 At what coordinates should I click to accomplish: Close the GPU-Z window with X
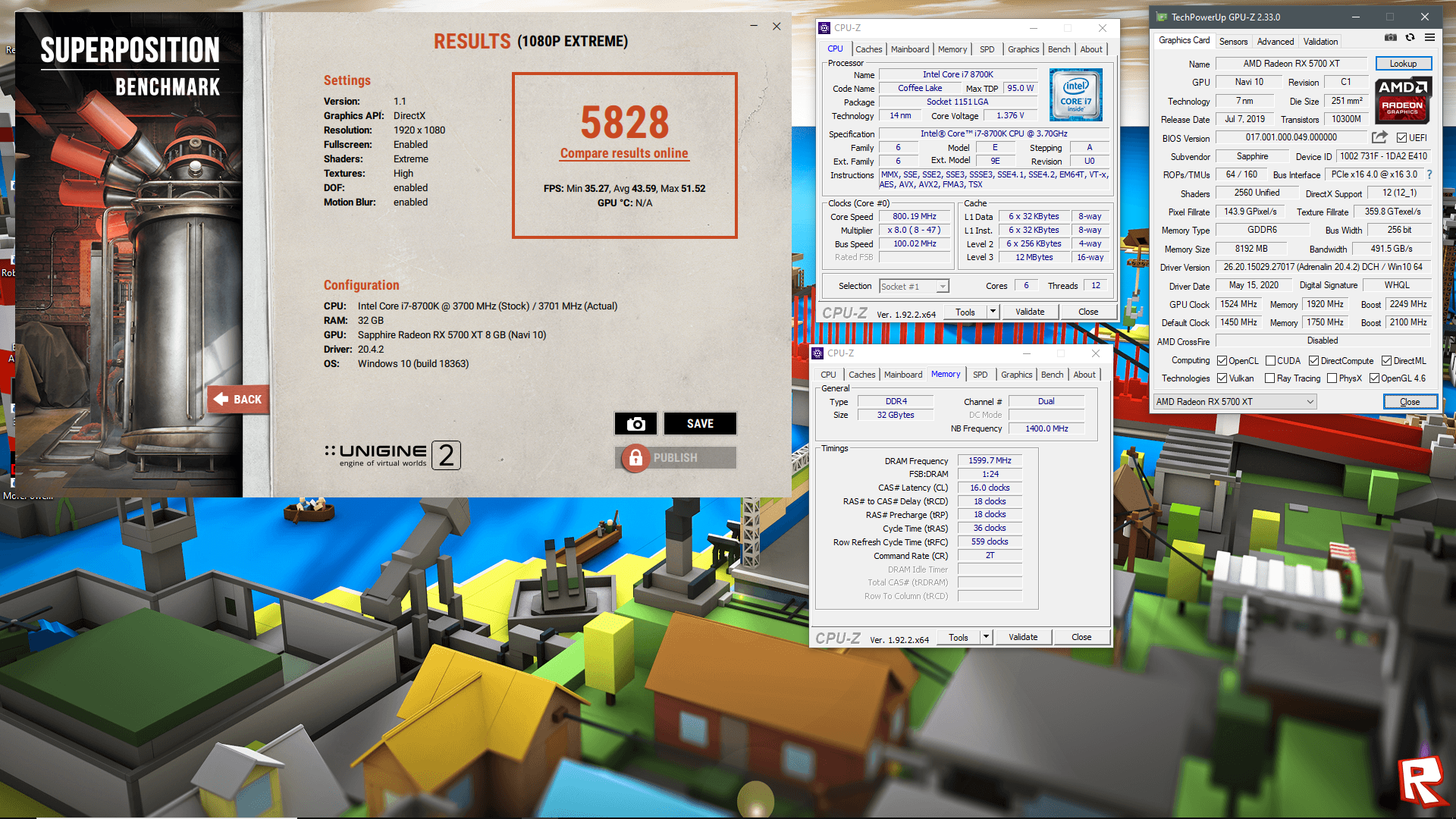1425,17
